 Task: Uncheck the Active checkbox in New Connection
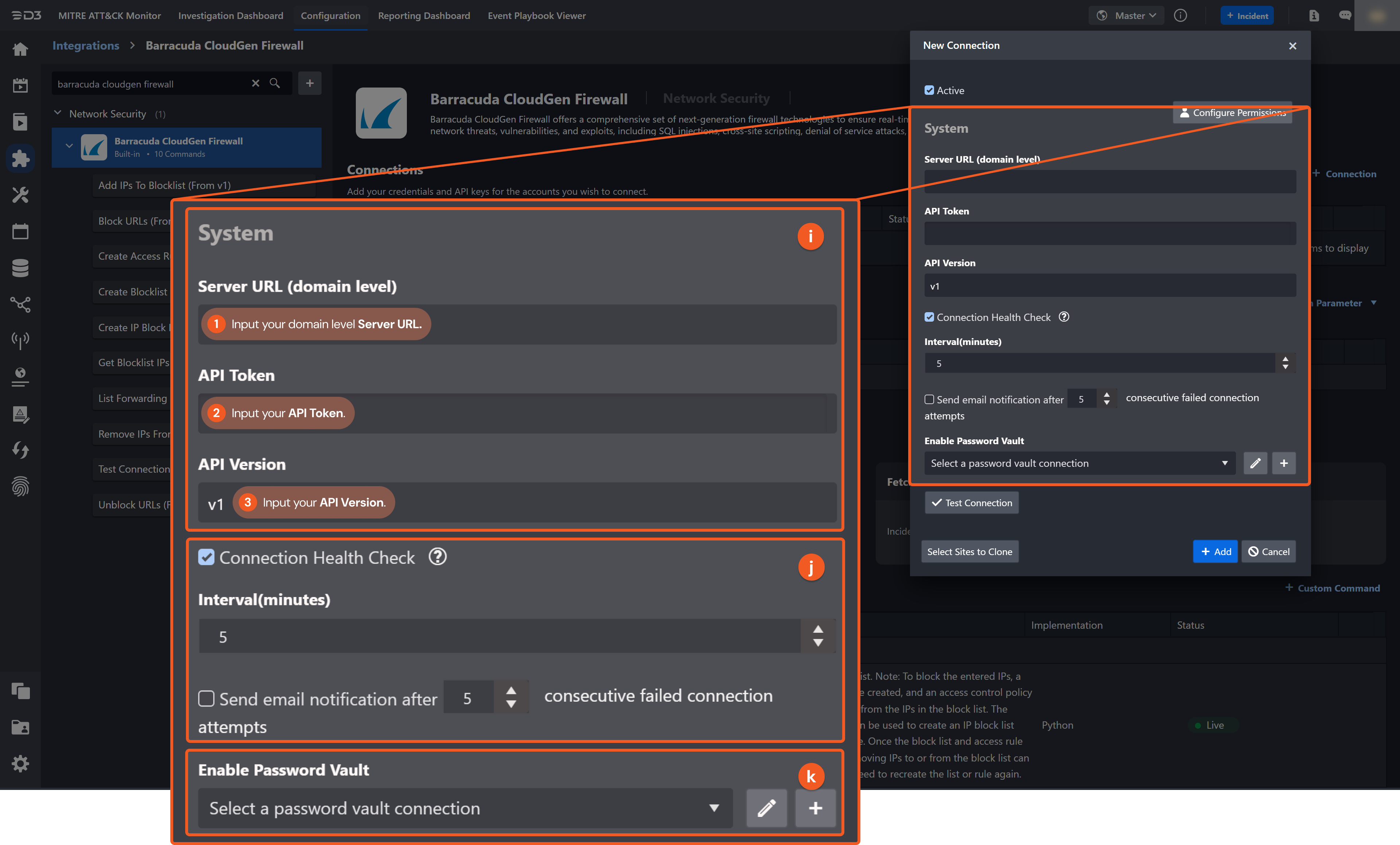coord(930,90)
